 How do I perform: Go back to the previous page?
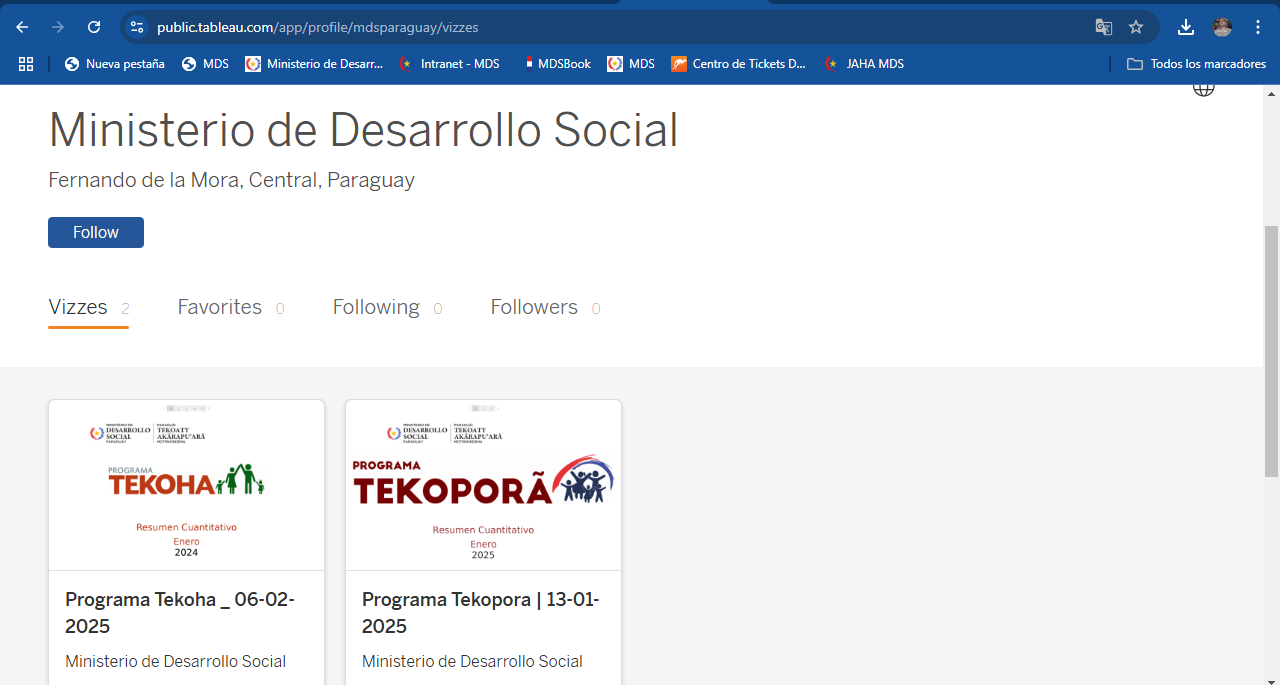(22, 27)
